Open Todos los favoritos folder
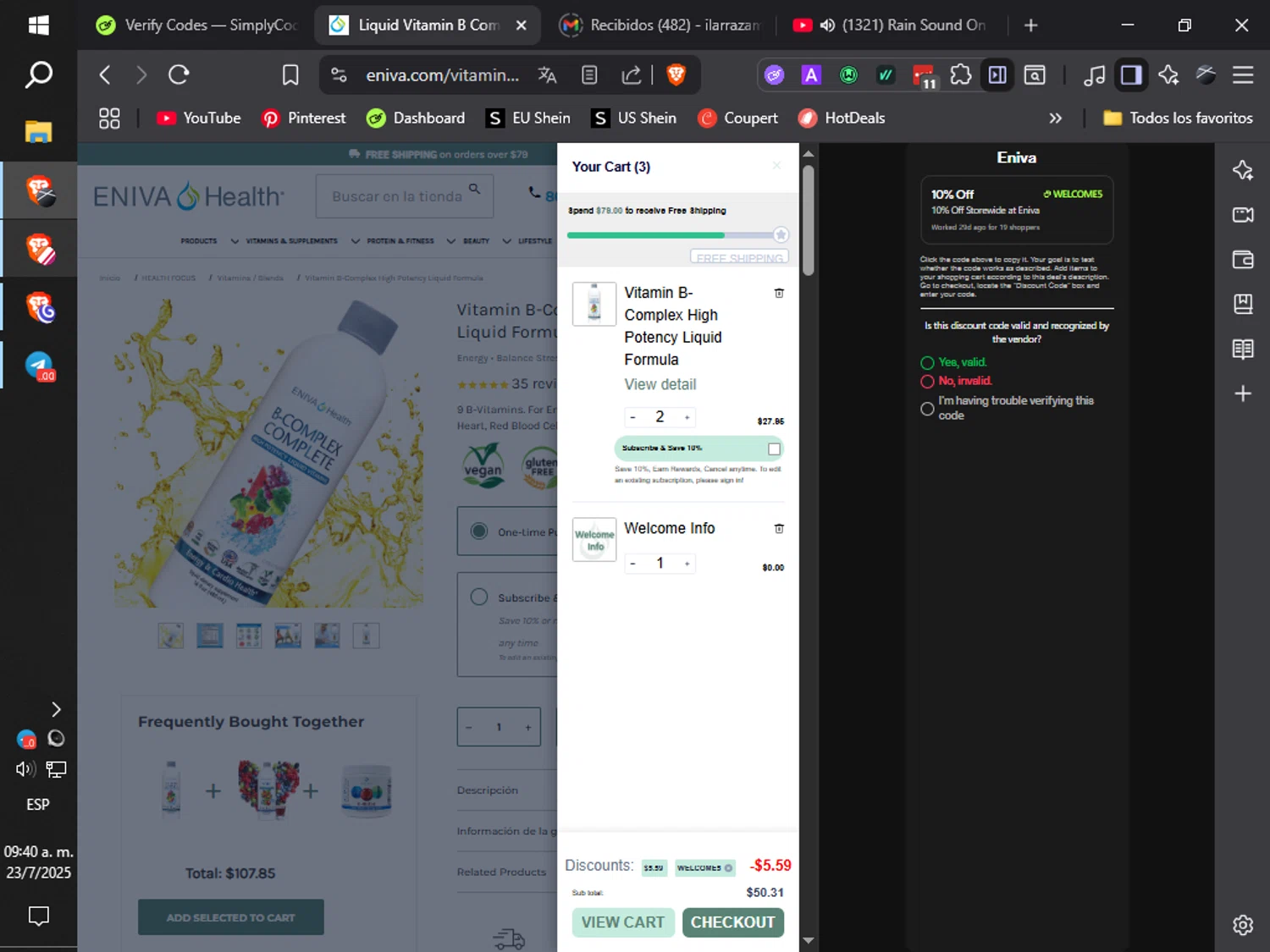The width and height of the screenshot is (1270, 952). click(1178, 118)
